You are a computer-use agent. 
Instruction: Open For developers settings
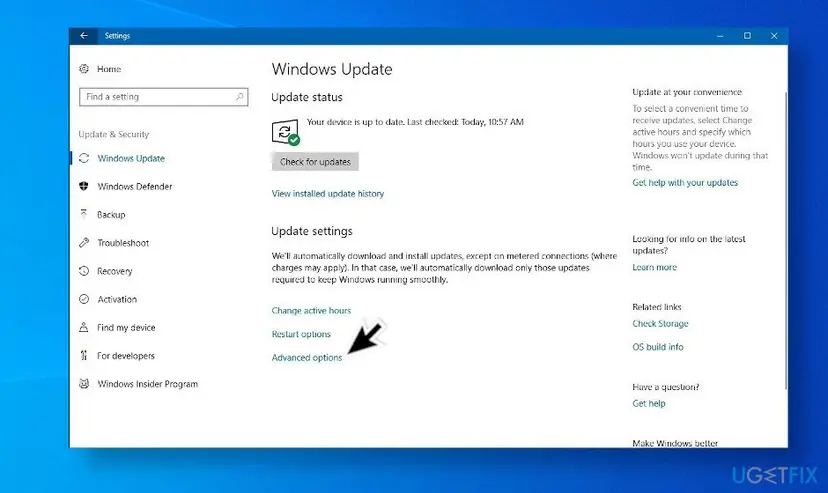pos(126,356)
